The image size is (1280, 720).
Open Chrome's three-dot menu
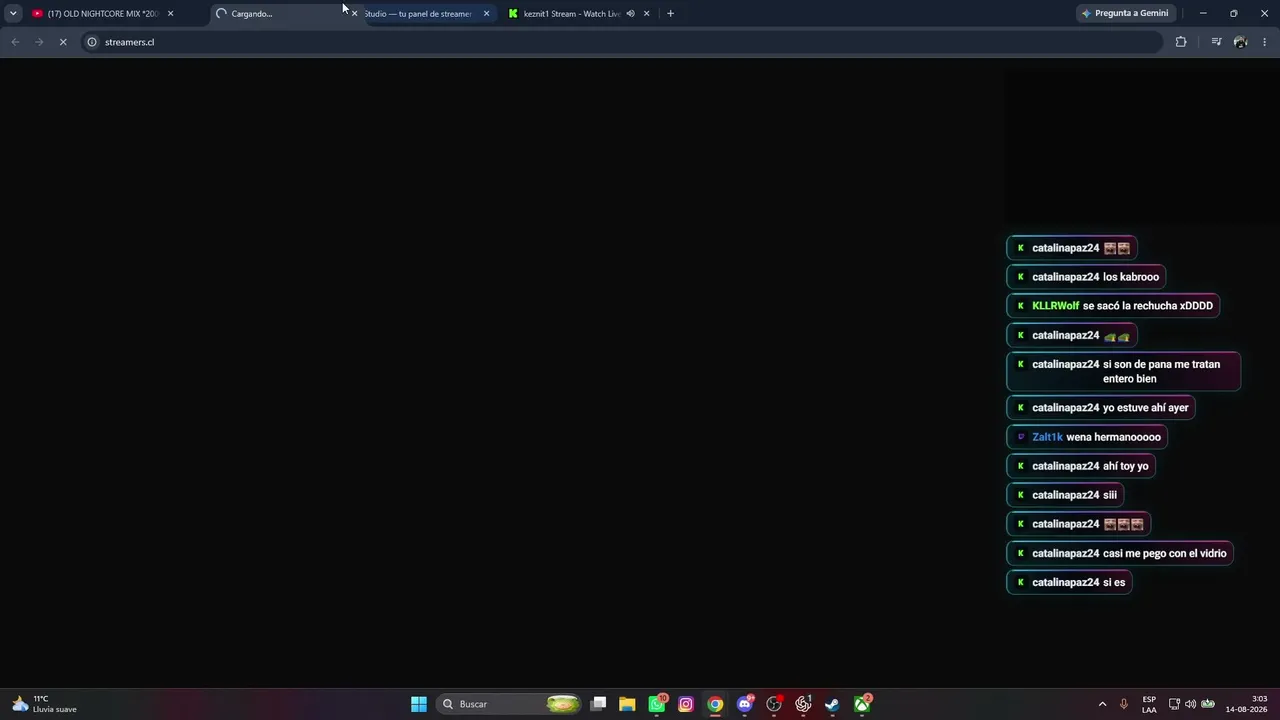1265,42
